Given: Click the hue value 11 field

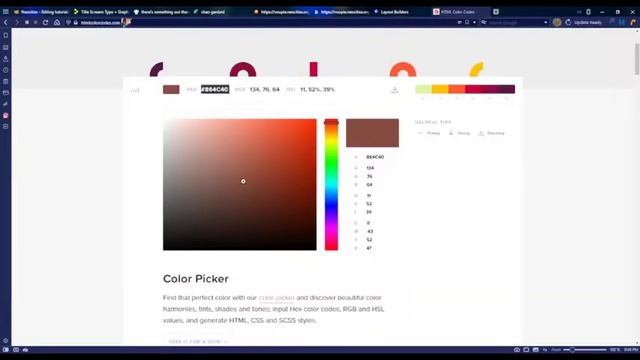Looking at the screenshot, I should coord(369,196).
